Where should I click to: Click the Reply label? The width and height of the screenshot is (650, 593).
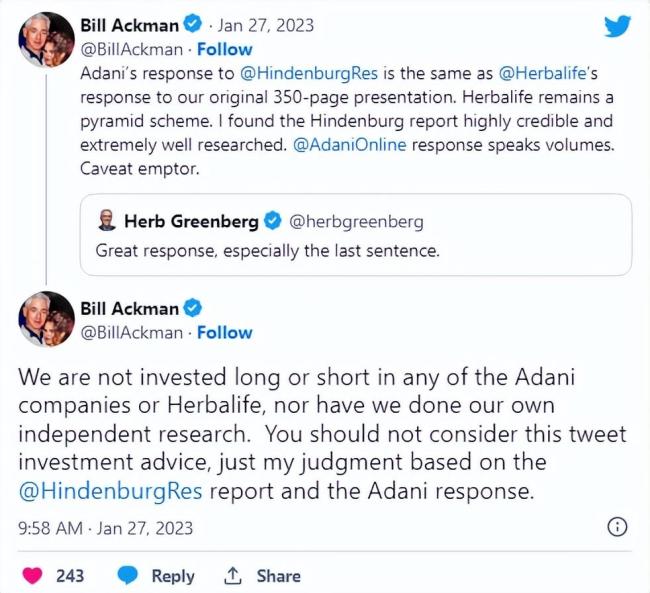172,576
